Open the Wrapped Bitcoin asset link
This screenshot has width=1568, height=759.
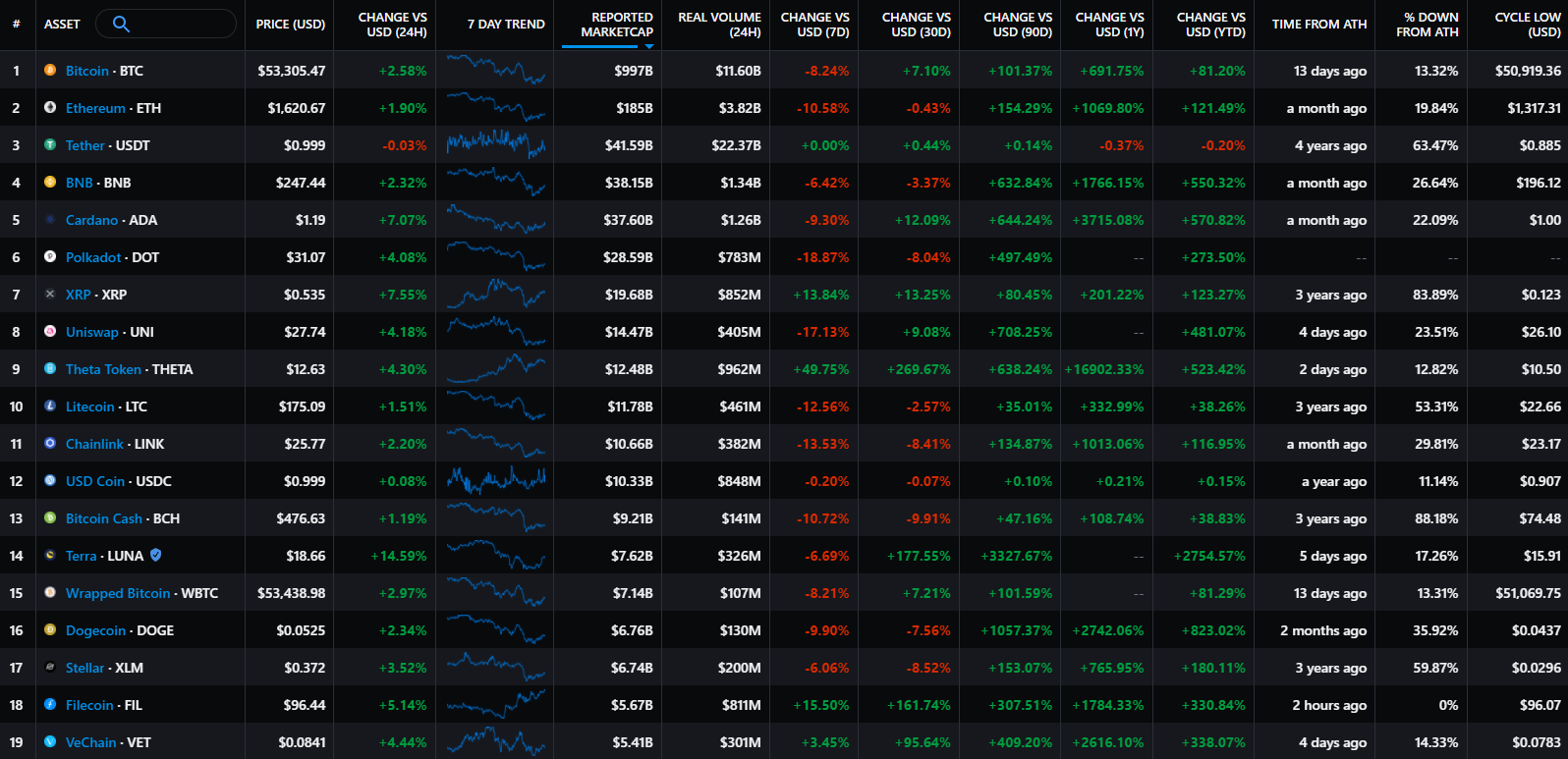(x=117, y=593)
